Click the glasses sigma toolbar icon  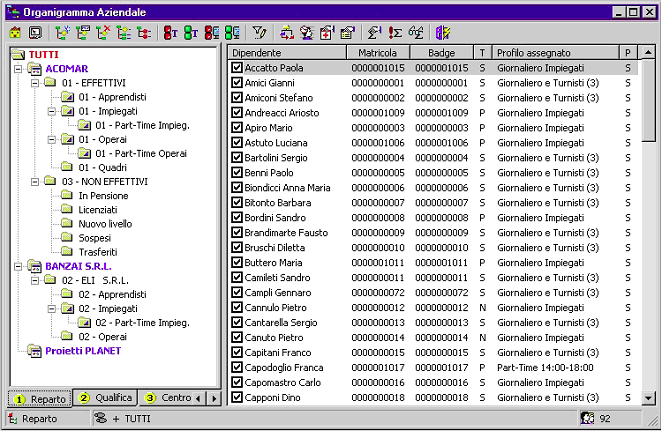(x=416, y=32)
